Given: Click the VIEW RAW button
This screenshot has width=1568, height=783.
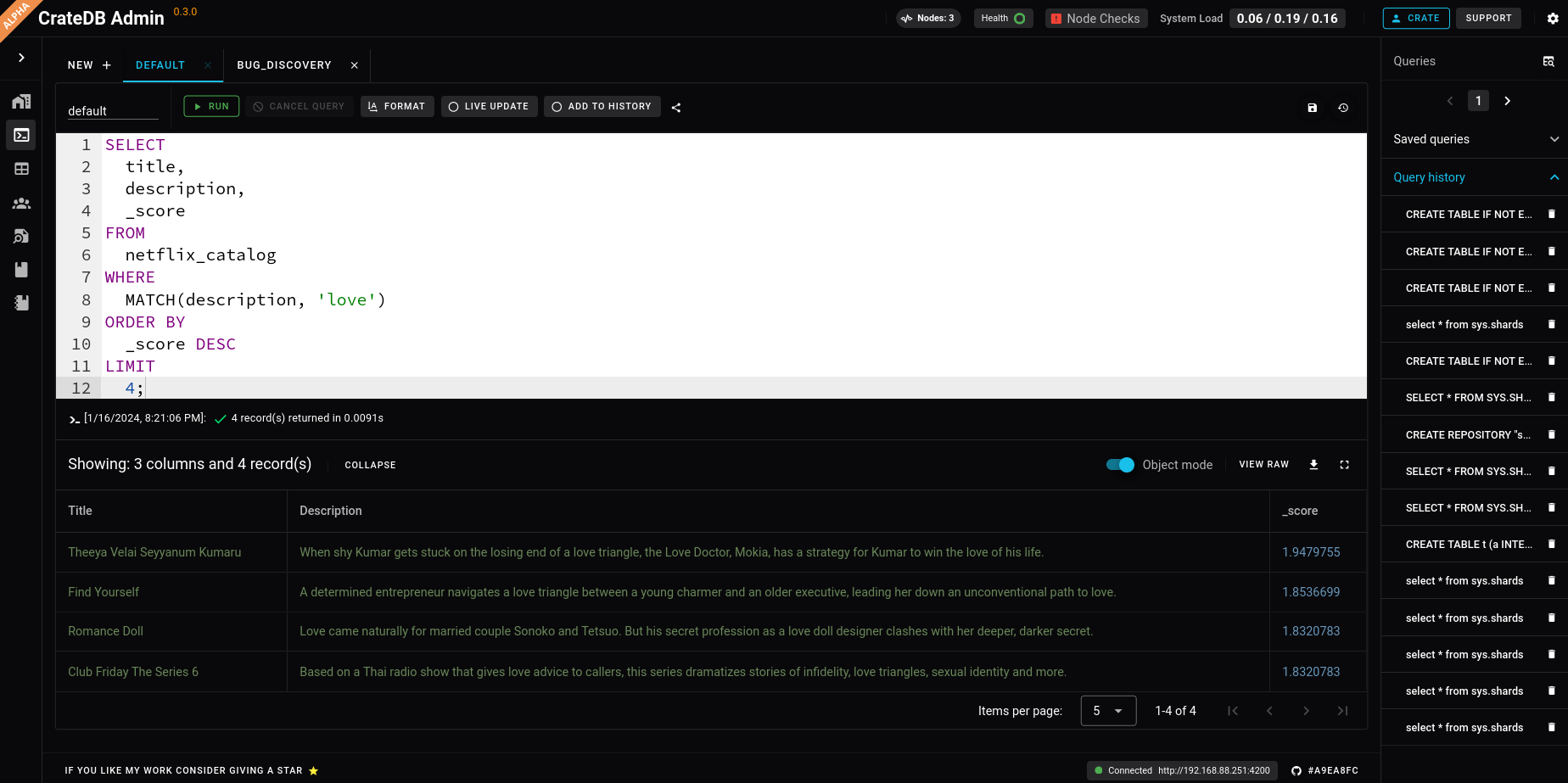Looking at the screenshot, I should click(x=1263, y=465).
